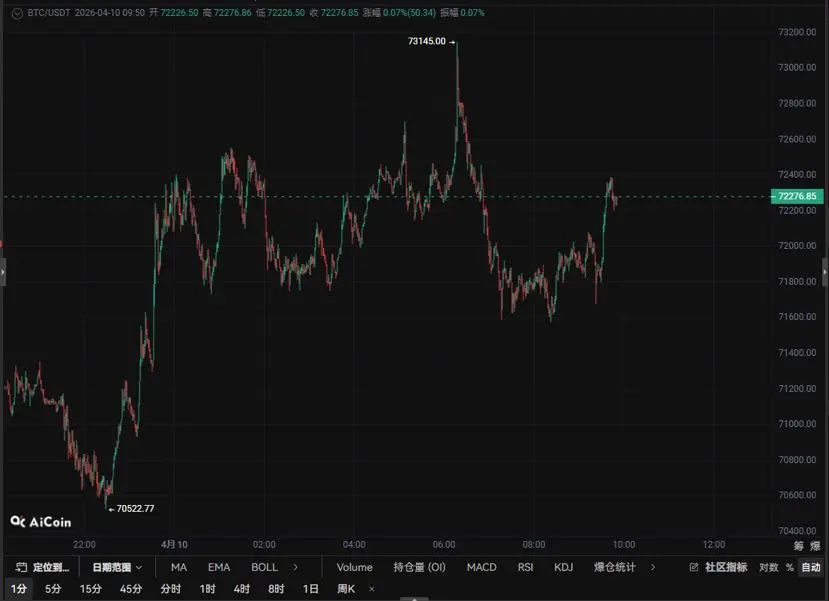Show more main indicators after BOLL
The image size is (829, 601).
pos(296,567)
